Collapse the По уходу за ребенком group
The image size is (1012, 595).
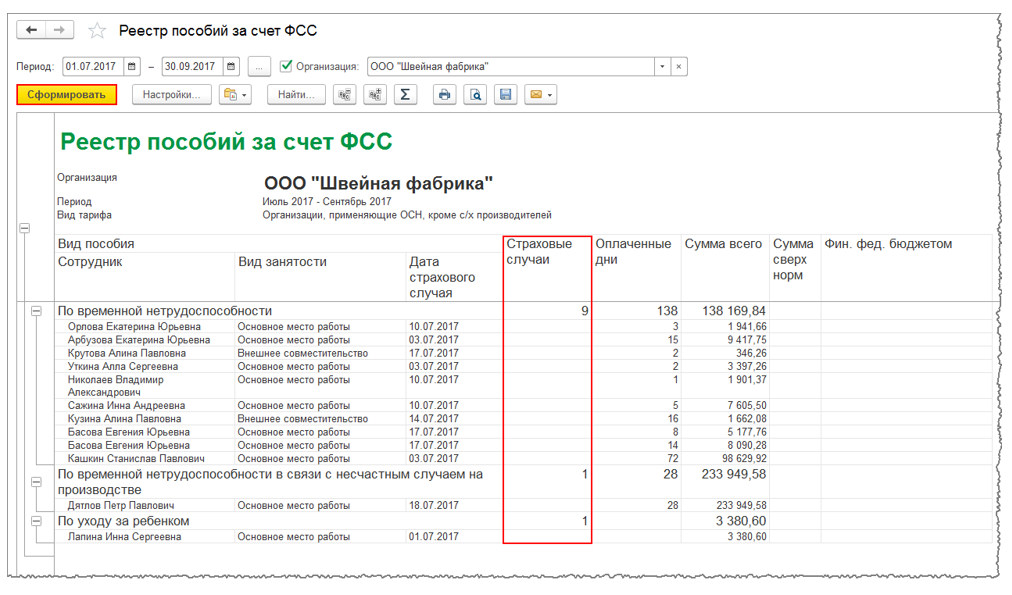tap(37, 521)
